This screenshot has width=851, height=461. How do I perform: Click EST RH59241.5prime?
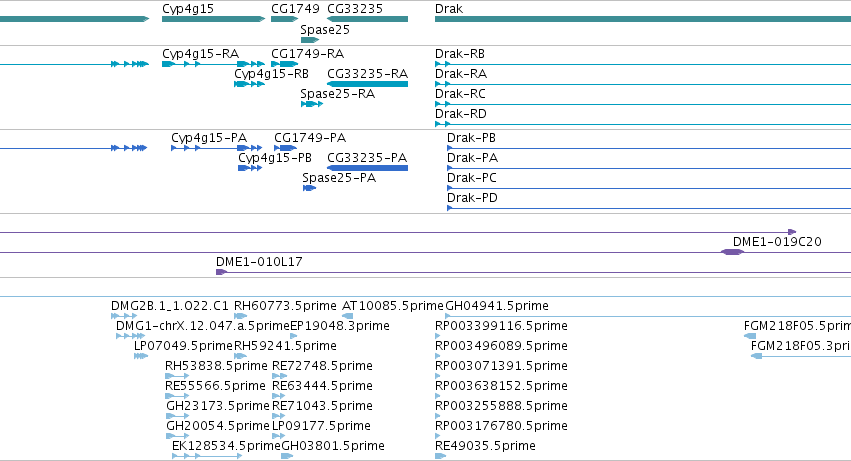pyautogui.click(x=240, y=356)
